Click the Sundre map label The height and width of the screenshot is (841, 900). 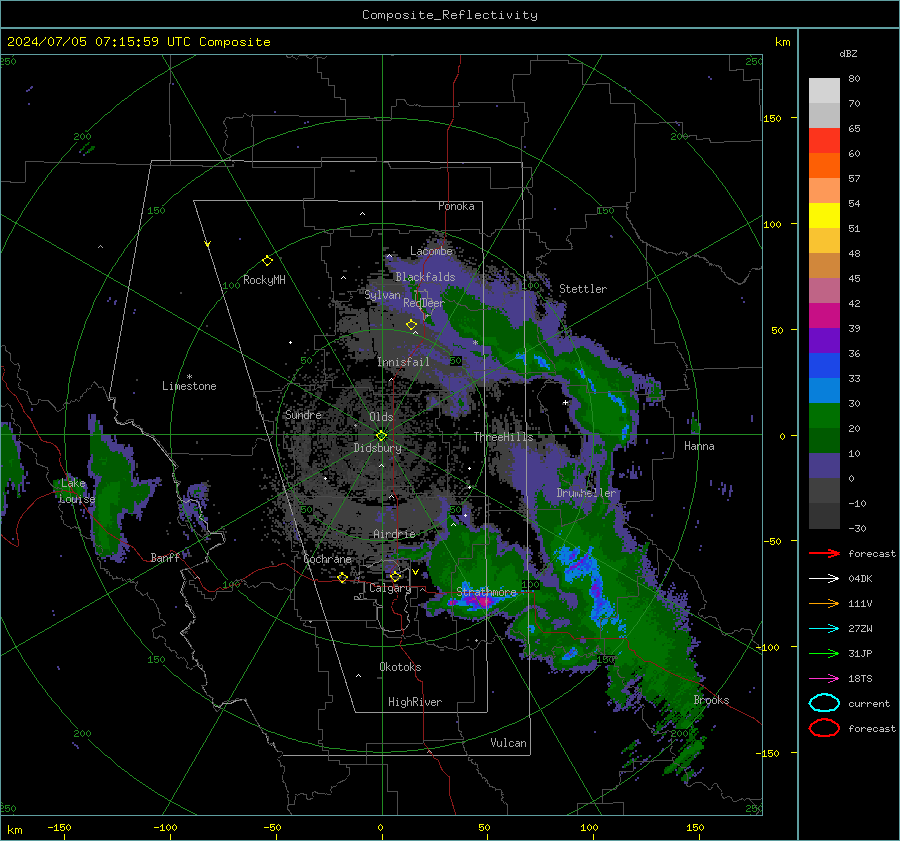[x=303, y=414]
